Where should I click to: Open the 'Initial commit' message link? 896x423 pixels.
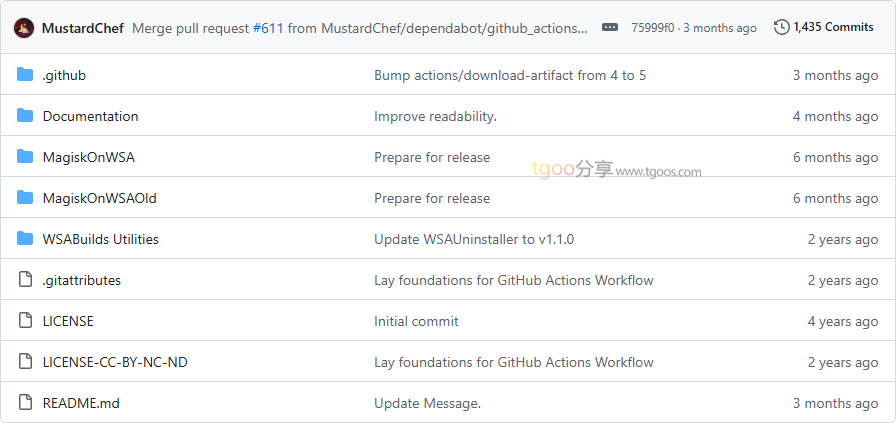tap(416, 321)
